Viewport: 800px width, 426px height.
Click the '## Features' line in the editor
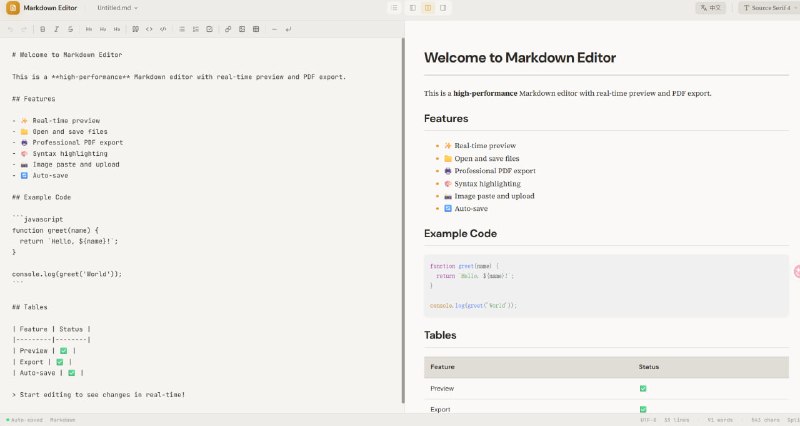(34, 98)
